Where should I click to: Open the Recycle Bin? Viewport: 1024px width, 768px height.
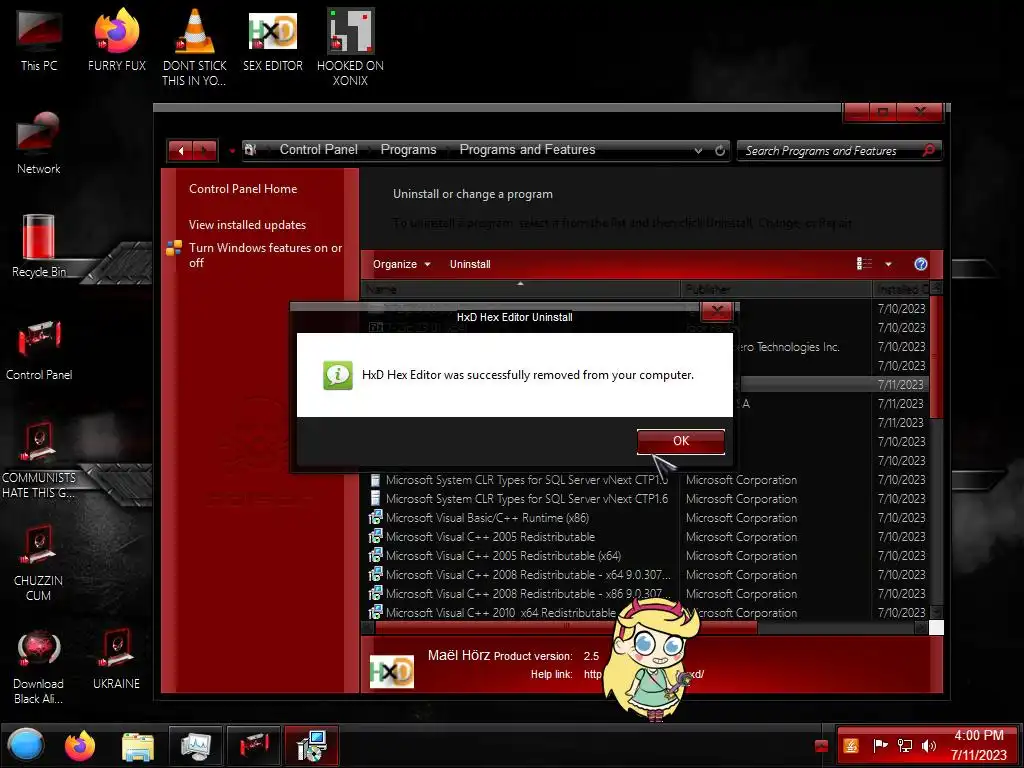tap(39, 247)
